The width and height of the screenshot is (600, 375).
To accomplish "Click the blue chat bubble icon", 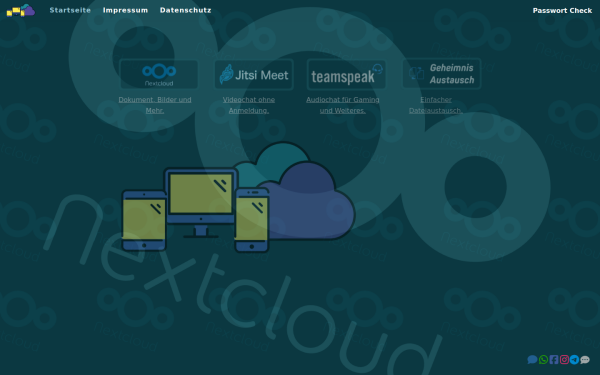I will point(532,360).
